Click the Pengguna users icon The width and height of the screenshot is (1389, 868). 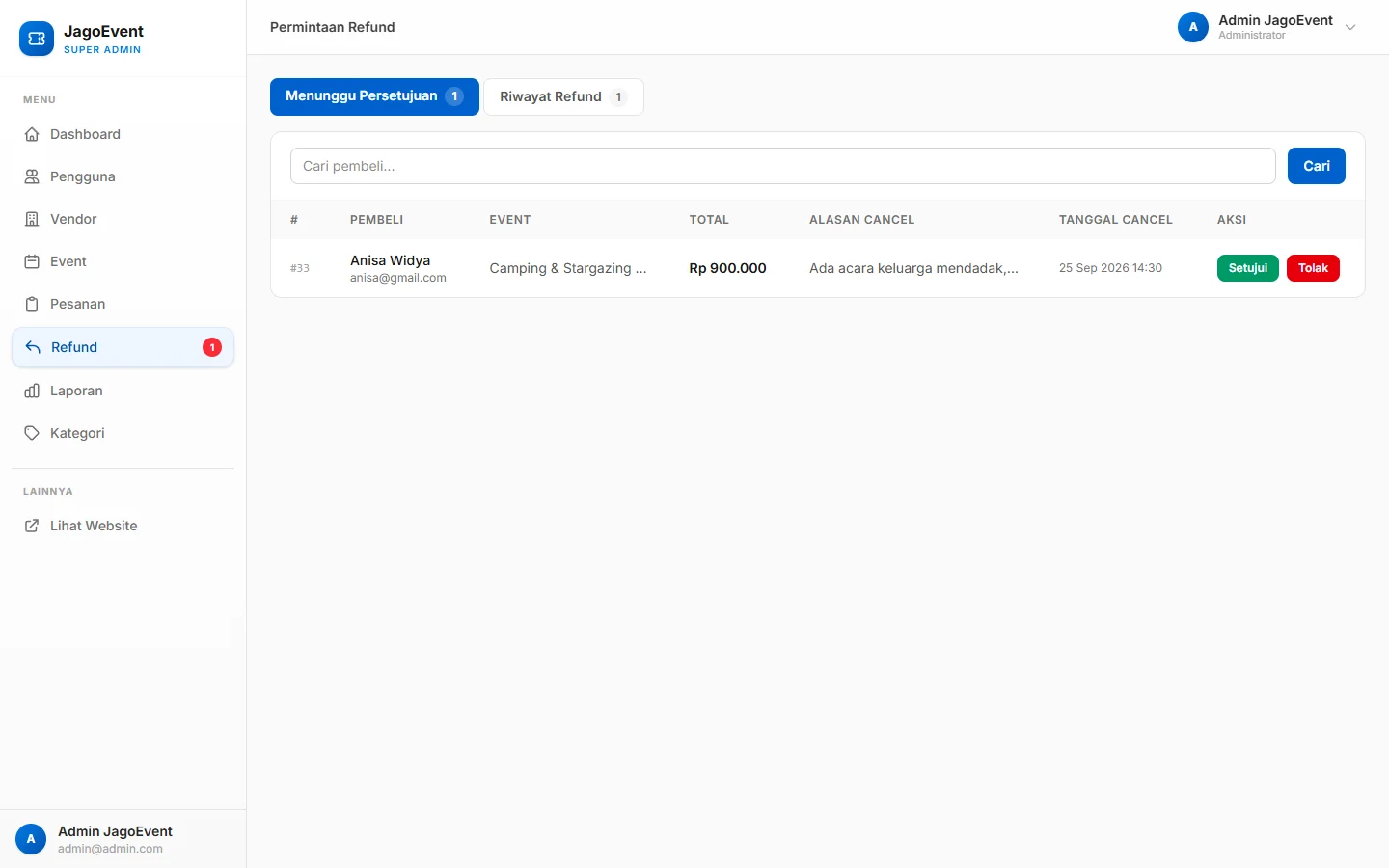click(32, 176)
